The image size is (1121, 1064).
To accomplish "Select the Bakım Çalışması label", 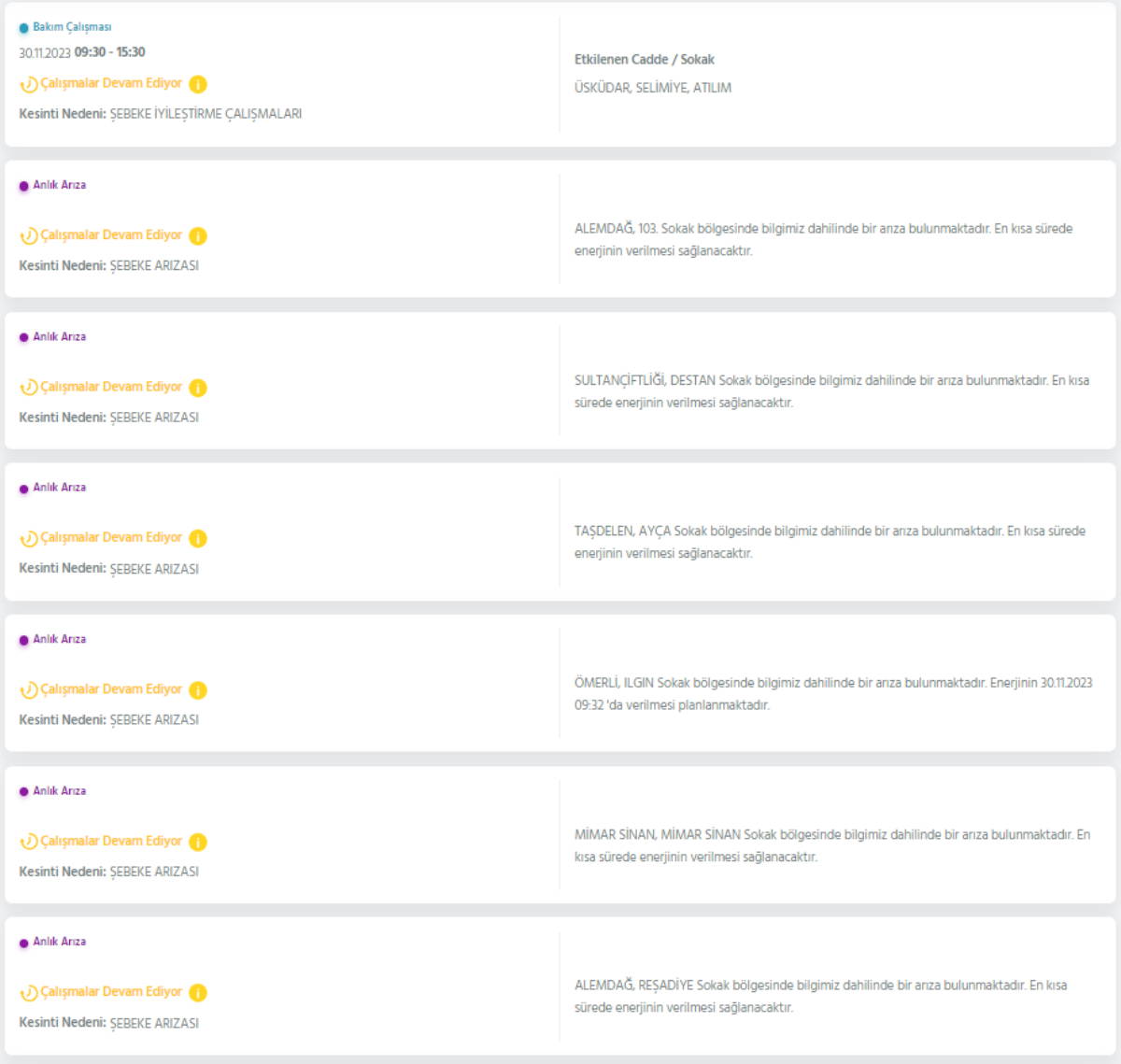I will coord(72,27).
